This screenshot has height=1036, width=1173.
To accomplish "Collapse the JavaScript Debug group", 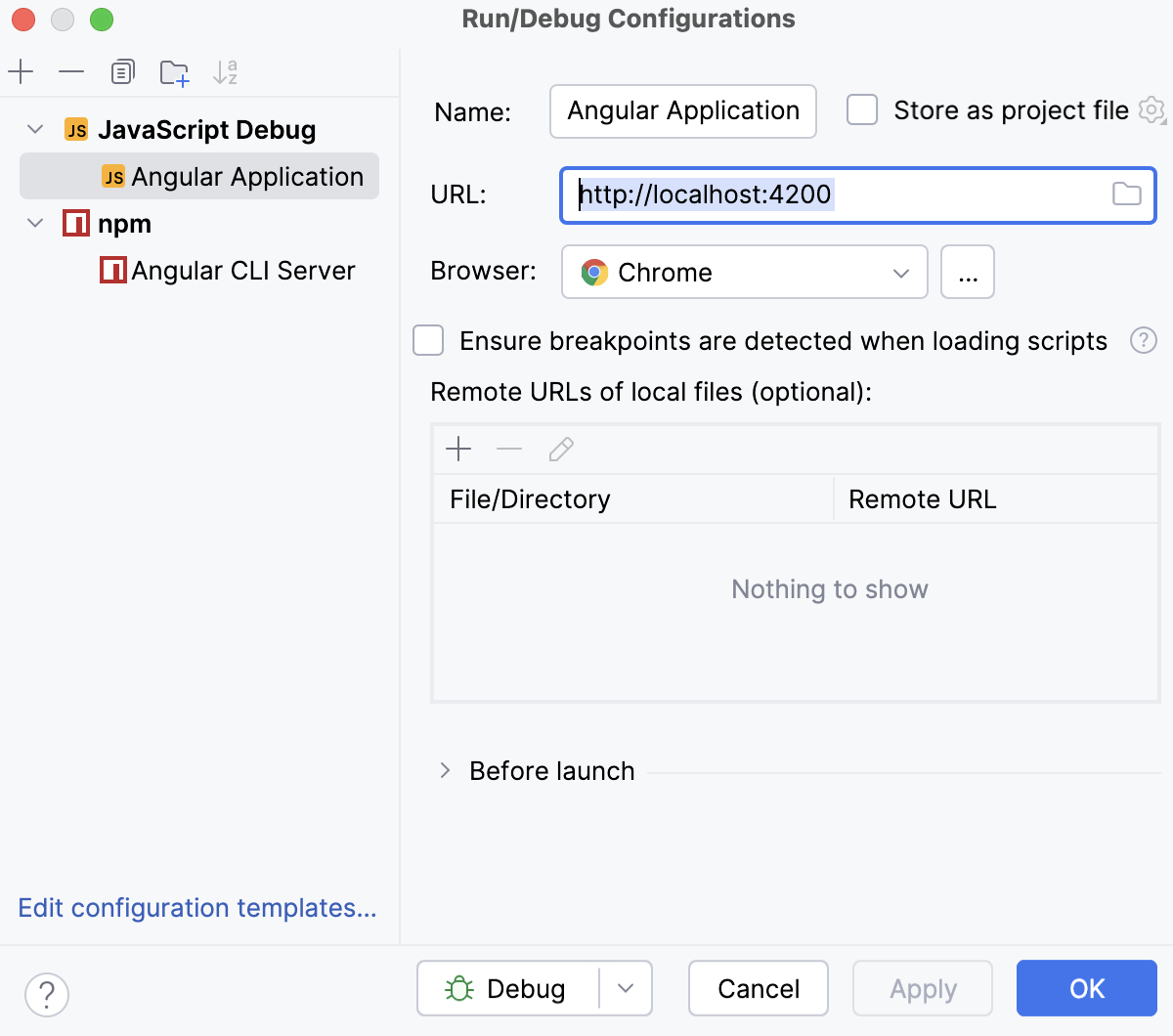I will 35,129.
